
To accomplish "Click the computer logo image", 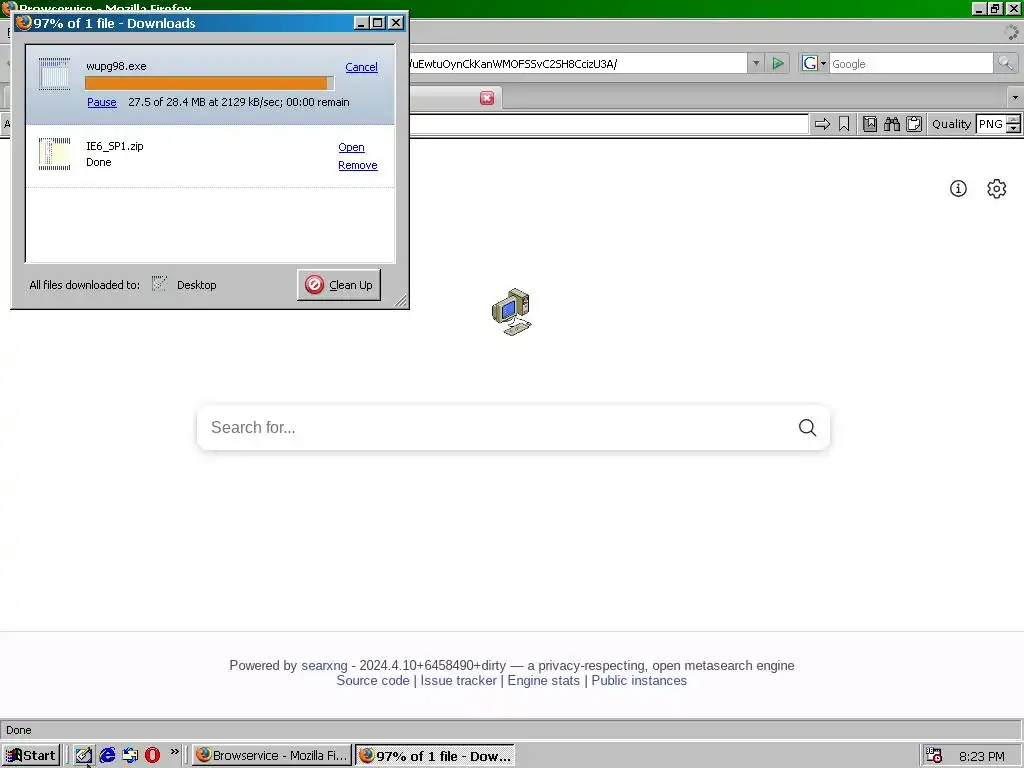I will (x=511, y=312).
